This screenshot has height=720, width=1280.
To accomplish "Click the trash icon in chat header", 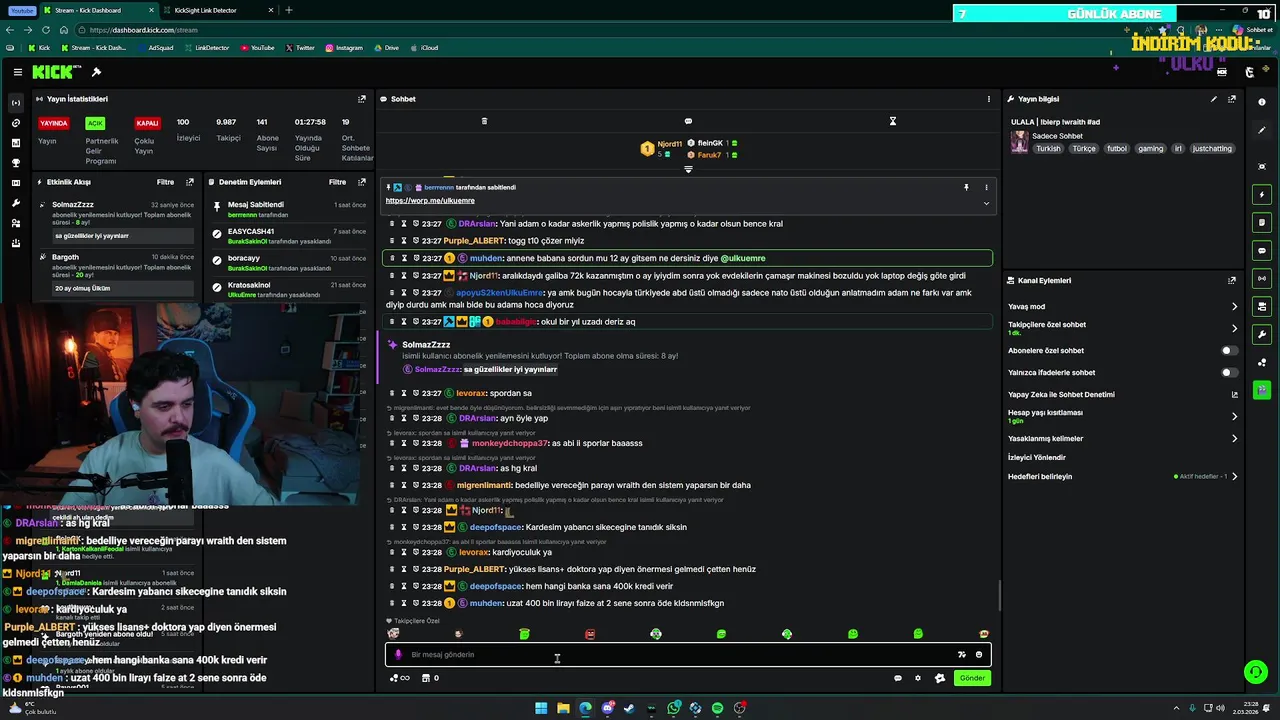I will click(484, 121).
